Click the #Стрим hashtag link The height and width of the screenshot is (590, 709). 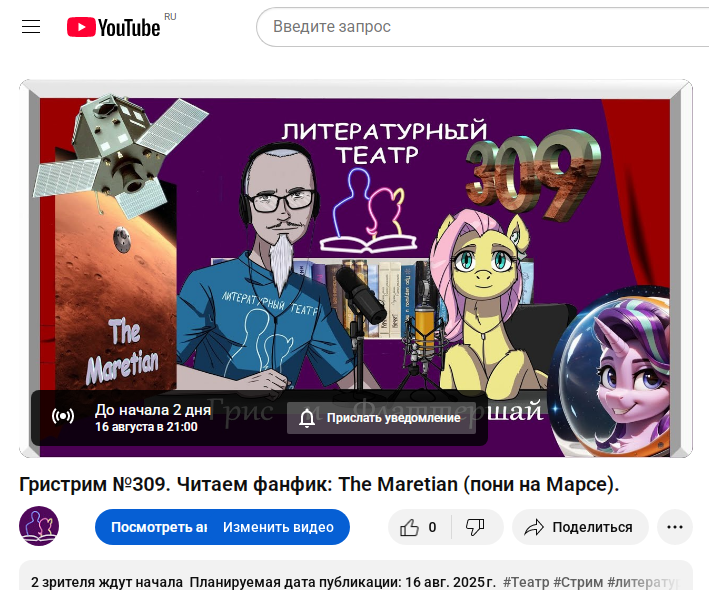(x=578, y=582)
